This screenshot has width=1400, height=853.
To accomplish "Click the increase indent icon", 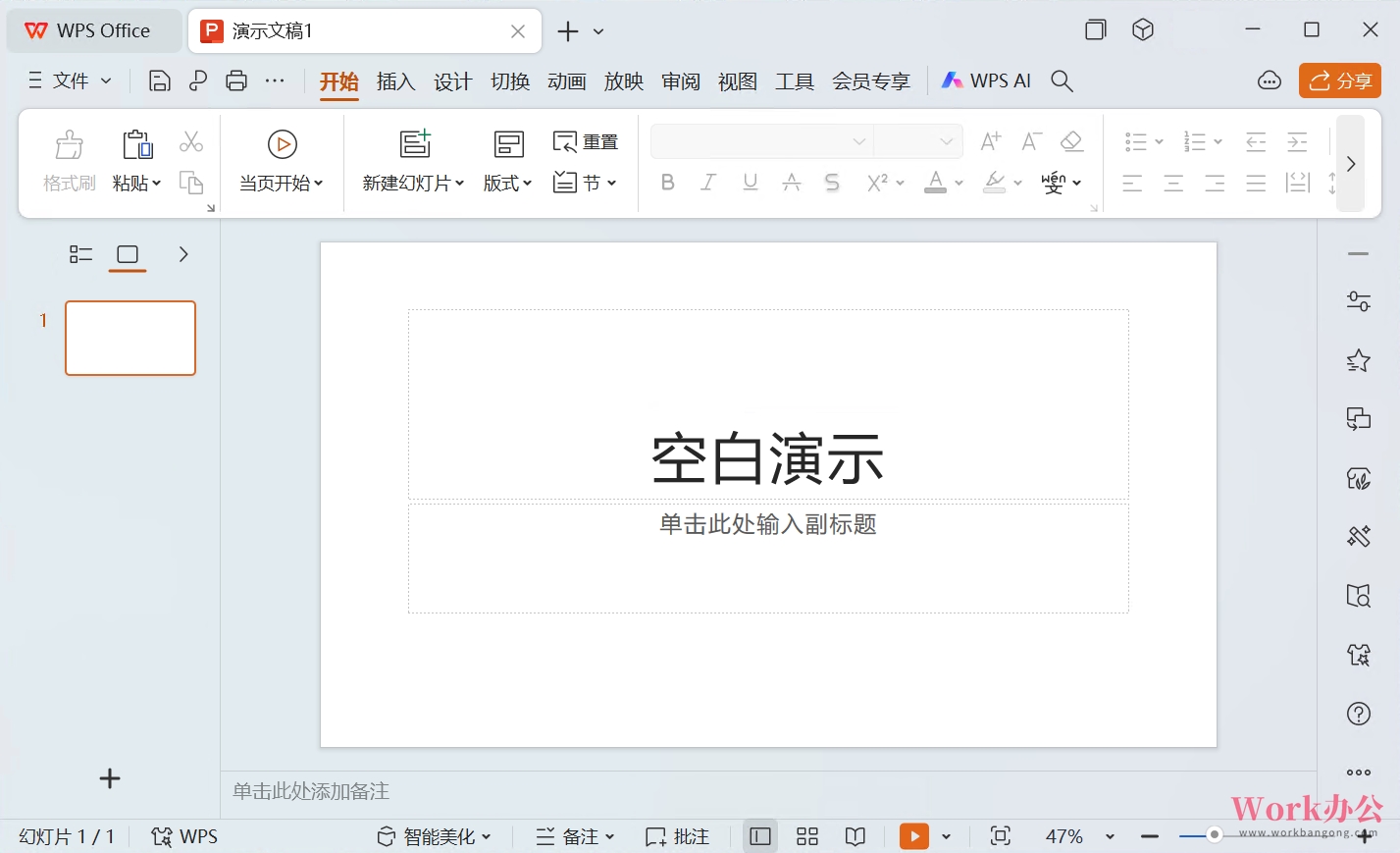I will click(x=1297, y=142).
